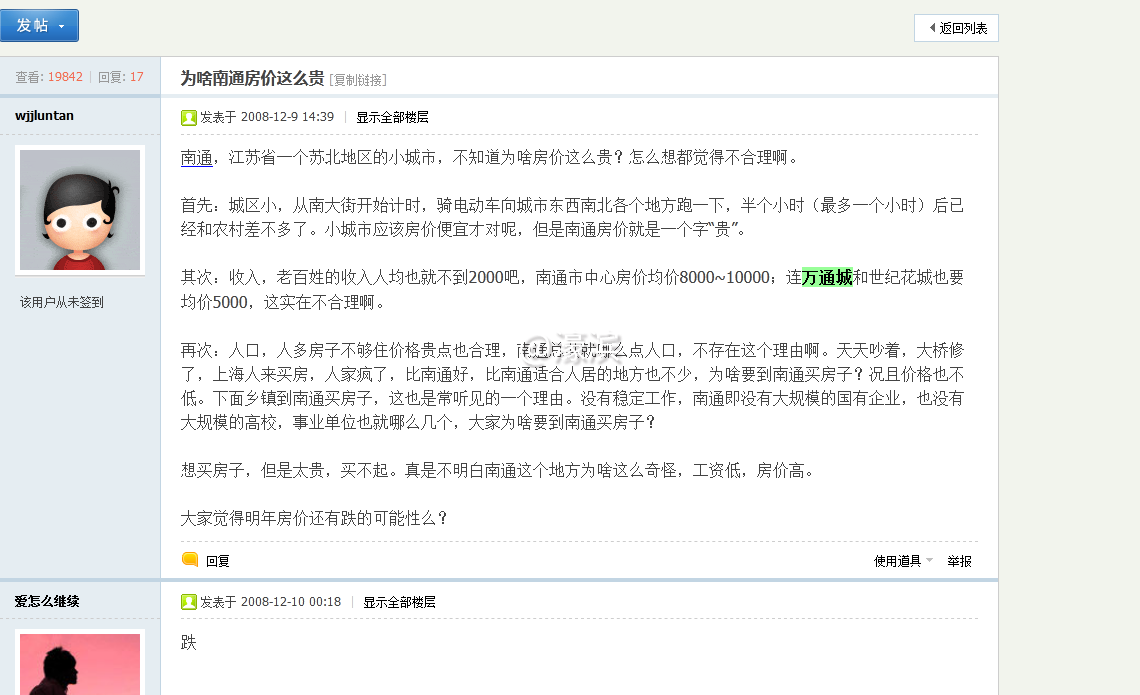This screenshot has height=695, width=1140.
Task: Click the red view count 19842
Action: pos(65,77)
